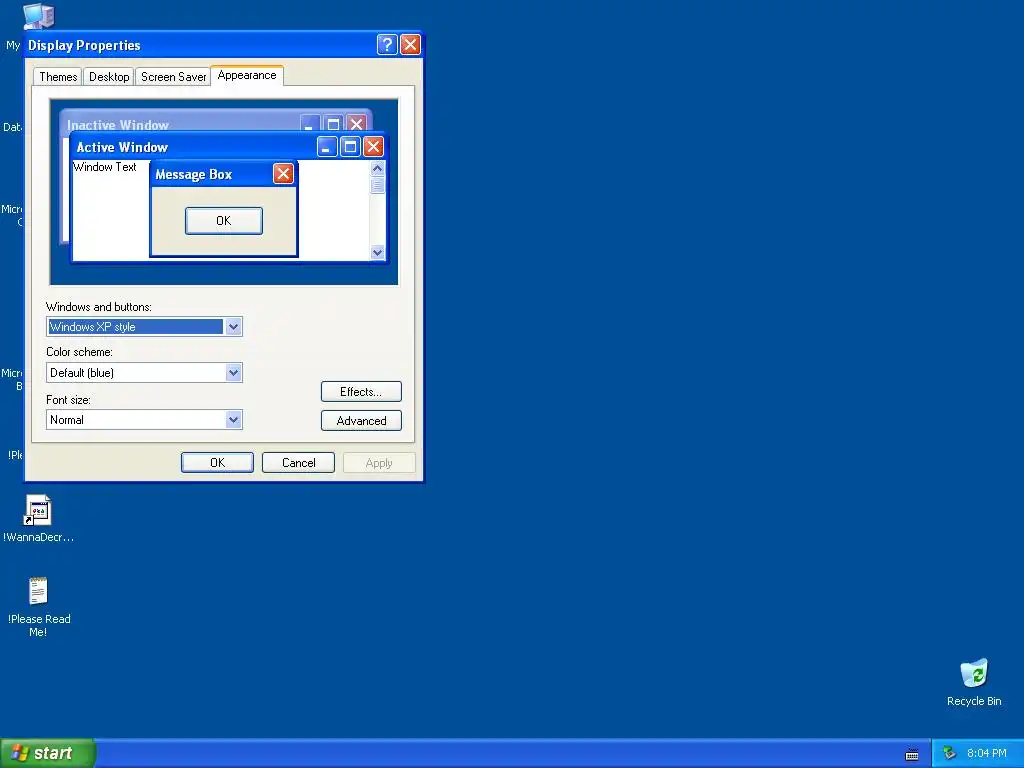Click the Active Window maximize icon in preview

(350, 146)
